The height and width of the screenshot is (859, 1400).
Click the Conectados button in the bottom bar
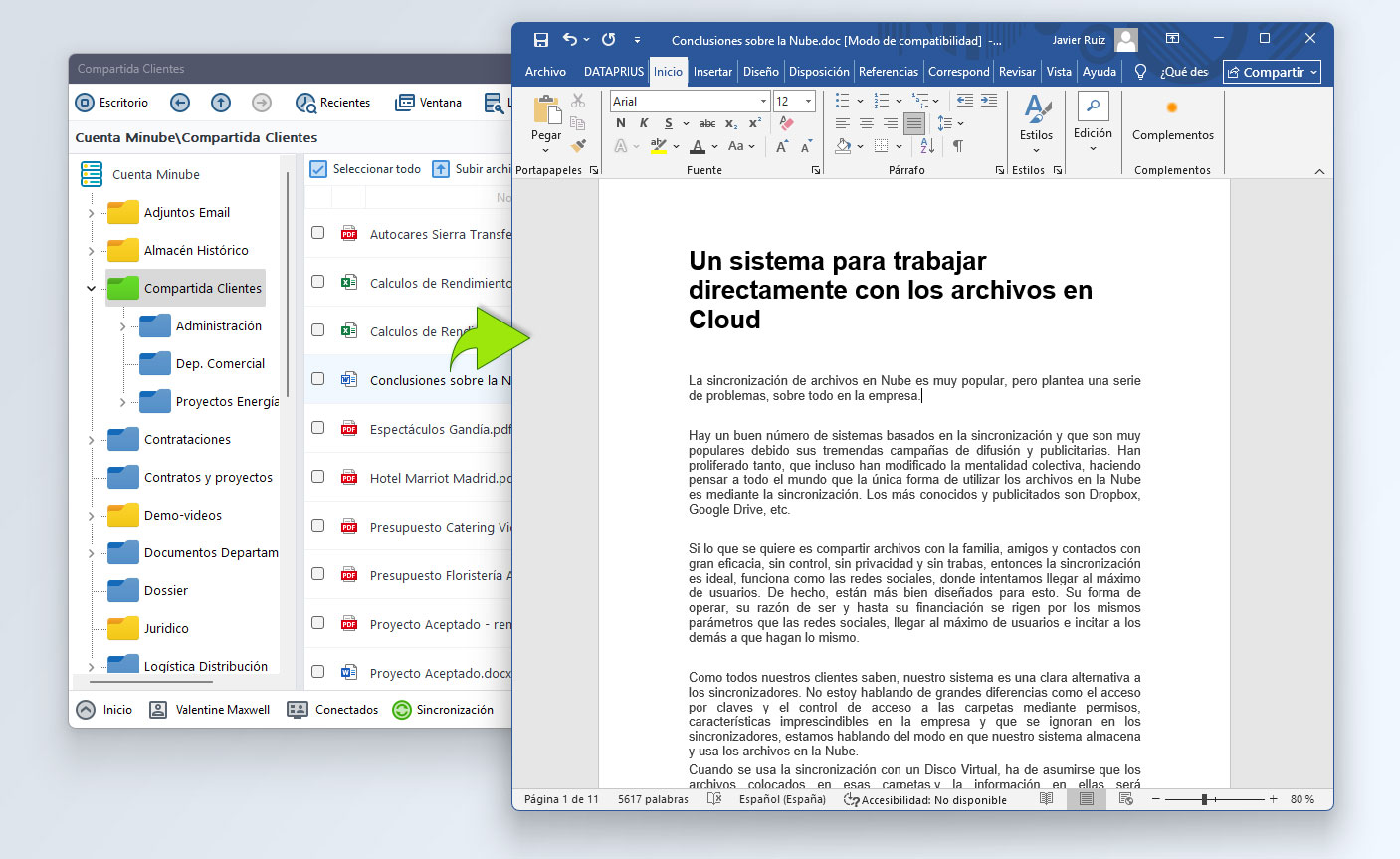coord(332,710)
